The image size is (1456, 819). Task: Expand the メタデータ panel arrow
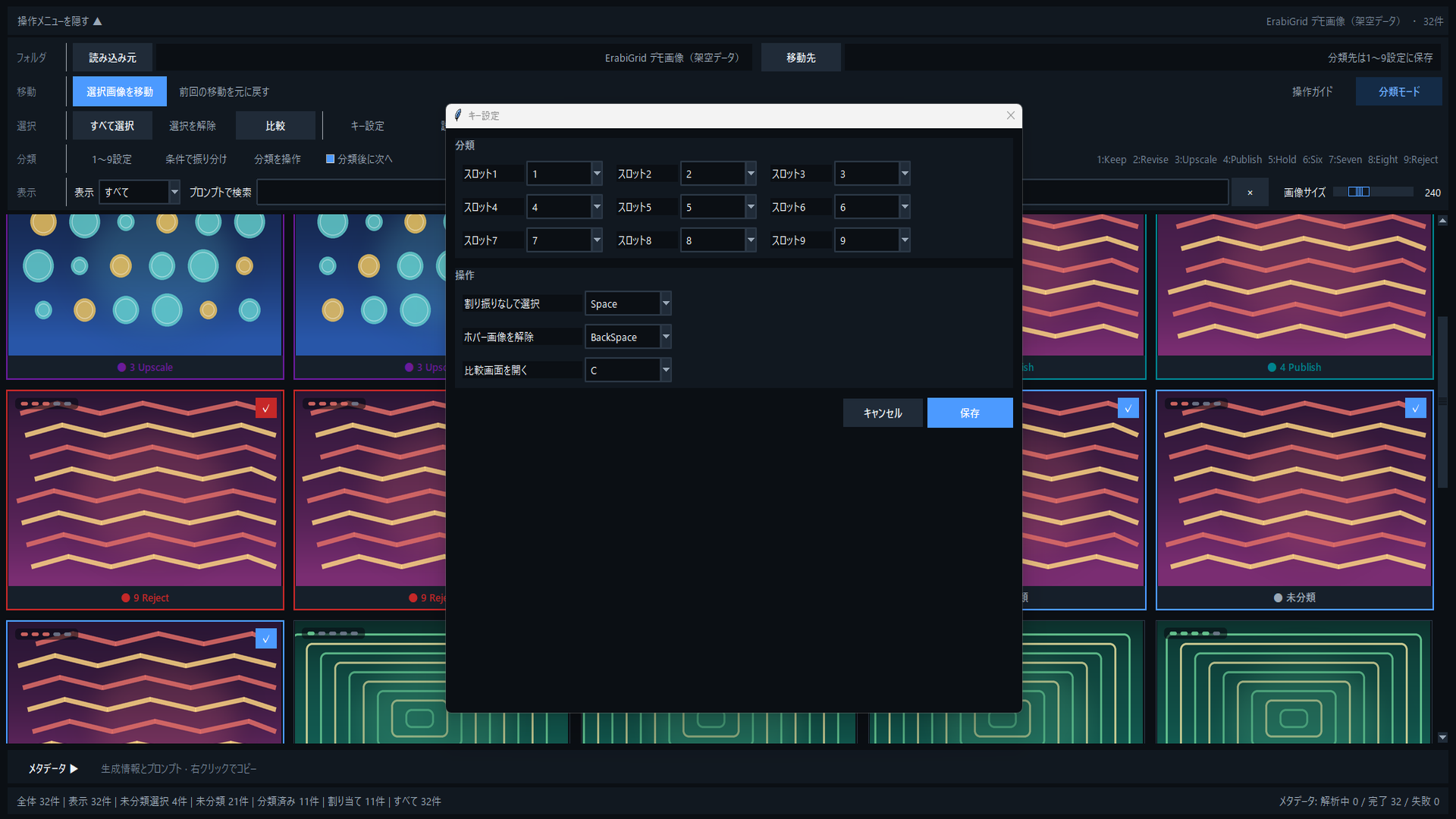coord(74,768)
